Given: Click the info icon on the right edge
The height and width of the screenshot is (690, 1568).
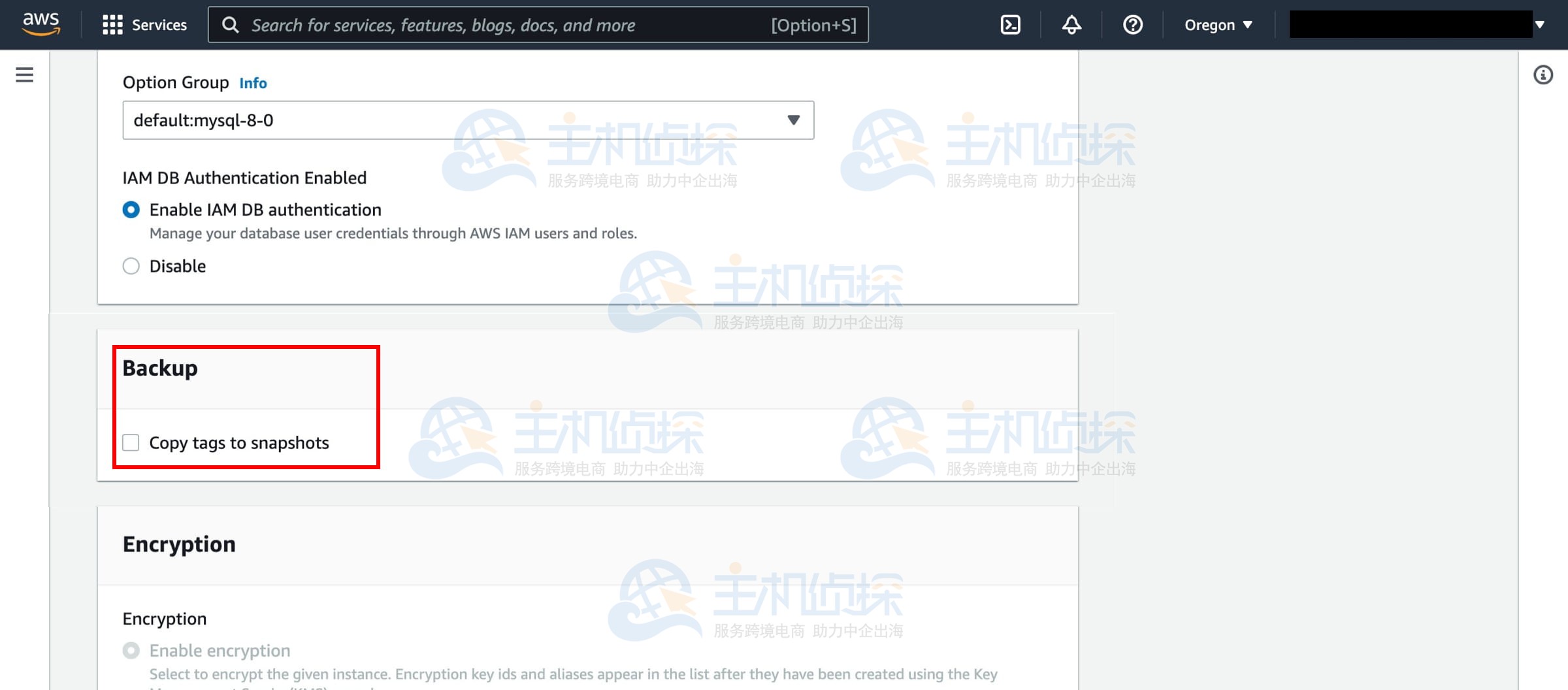Looking at the screenshot, I should [1544, 74].
